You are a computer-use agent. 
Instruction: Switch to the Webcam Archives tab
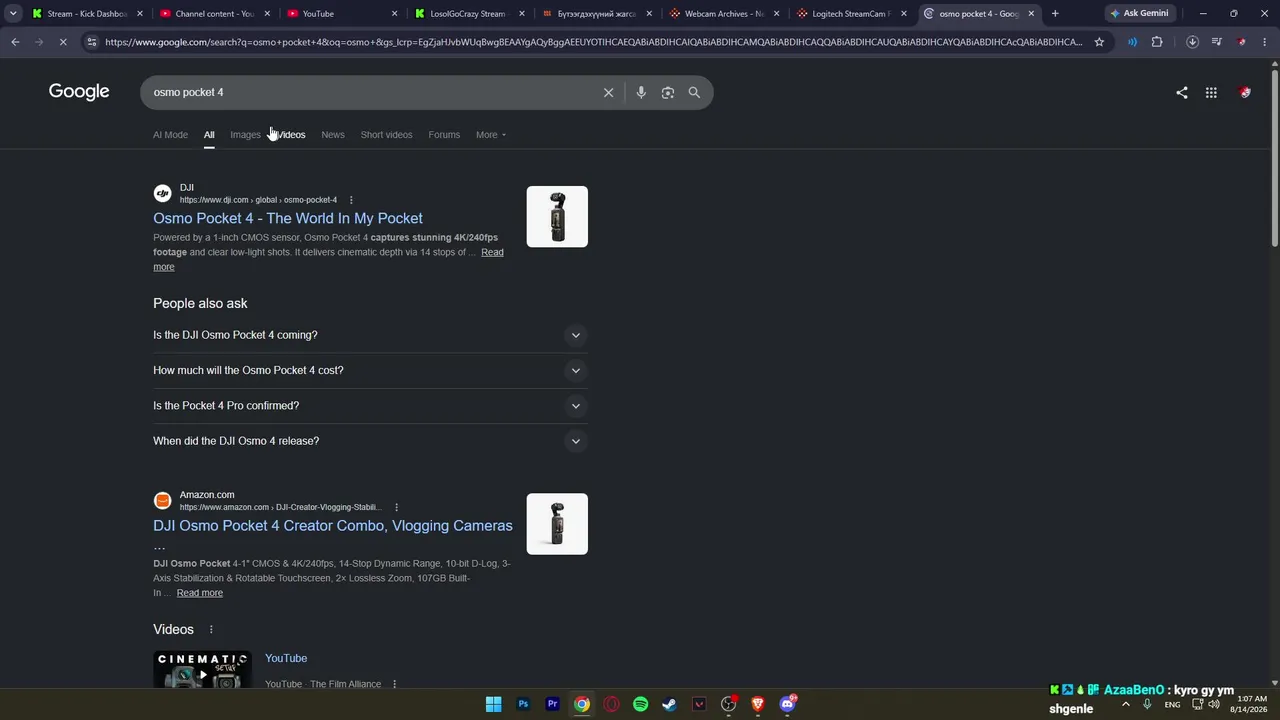click(x=725, y=14)
